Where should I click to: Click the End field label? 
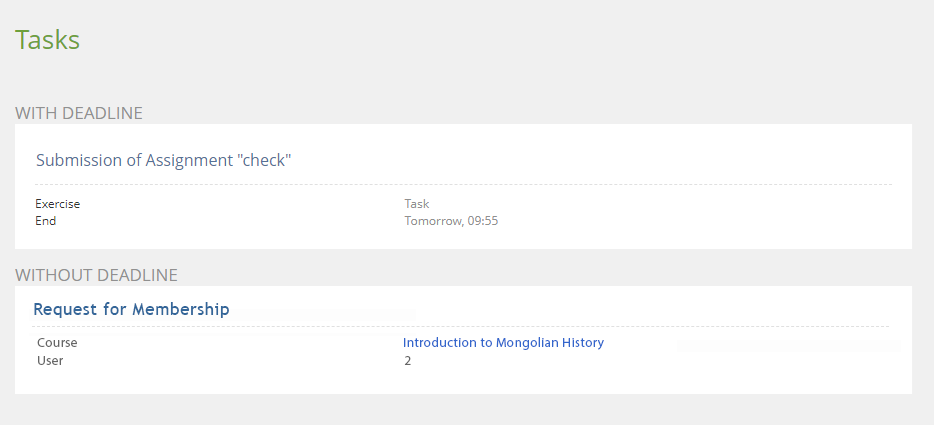click(46, 221)
